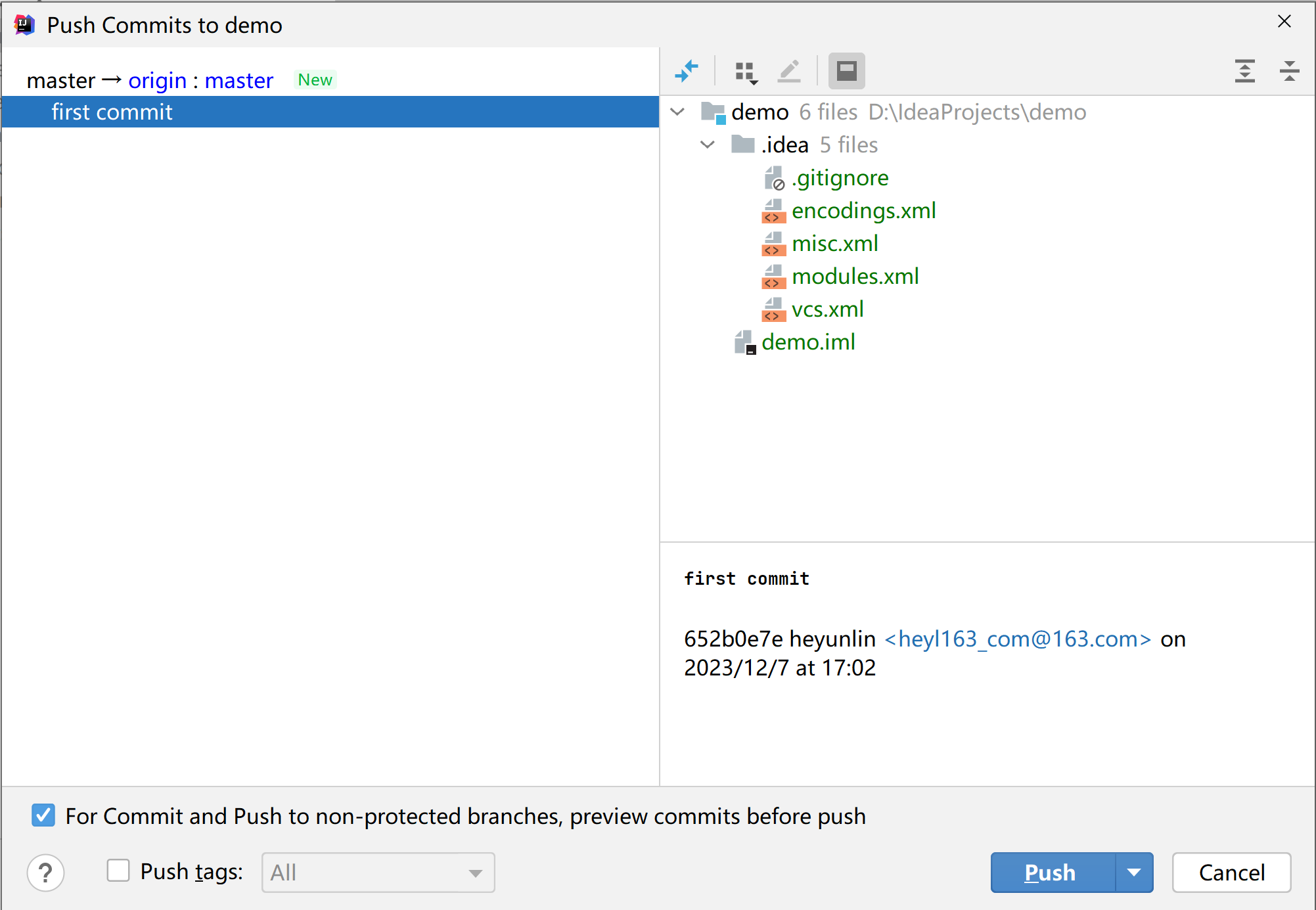Screen dimensions: 1316x910
Task: Collapse the .idea folder node
Action: click(x=708, y=145)
